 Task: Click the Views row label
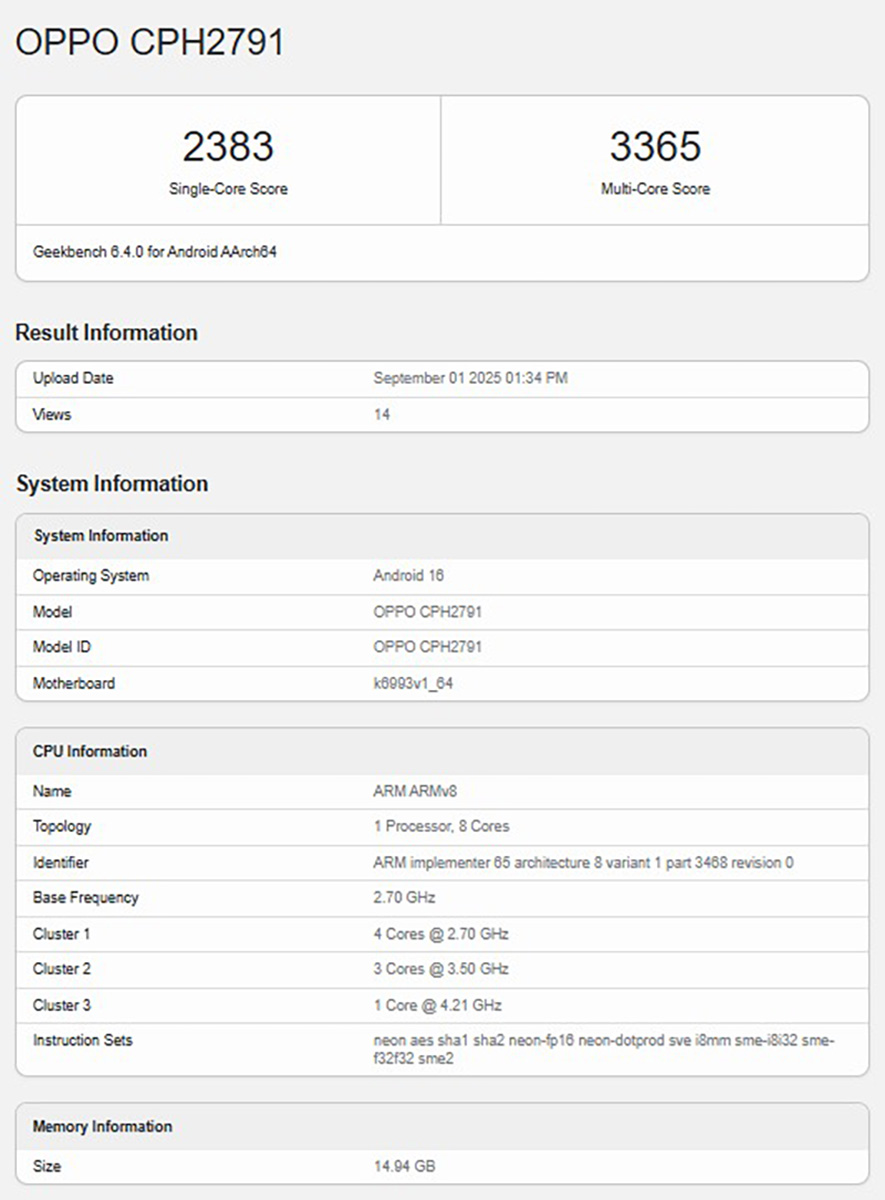click(x=52, y=414)
